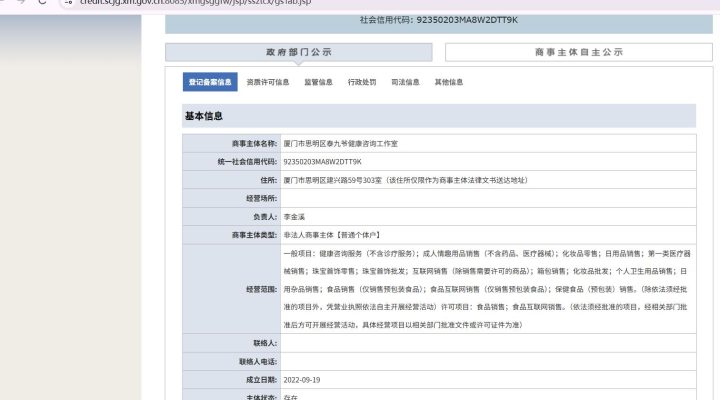Image resolution: width=720 pixels, height=400 pixels.
Task: Click the empty value cell beside 经营场所
Action: pos(488,198)
